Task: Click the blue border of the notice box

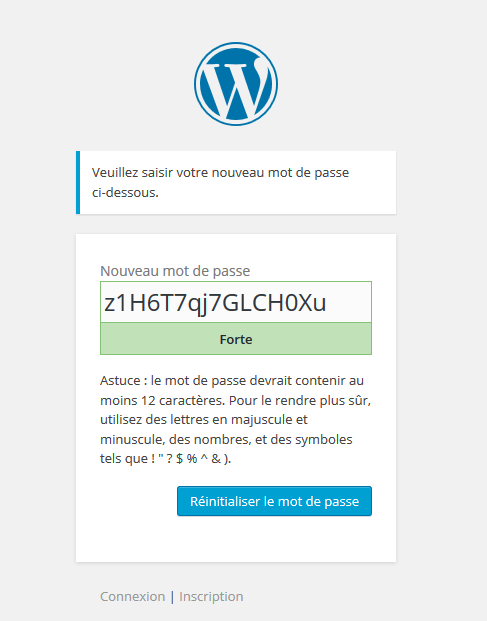Action: click(78, 183)
